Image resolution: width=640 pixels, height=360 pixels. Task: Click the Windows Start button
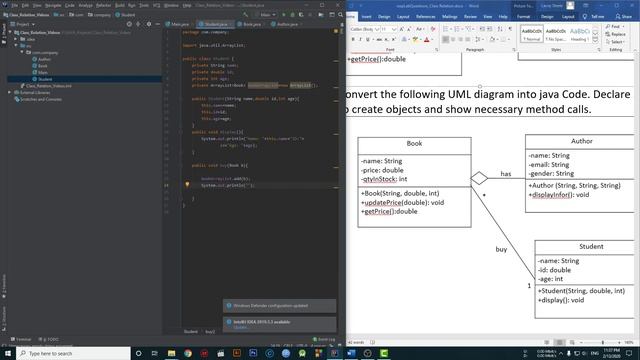(8, 353)
